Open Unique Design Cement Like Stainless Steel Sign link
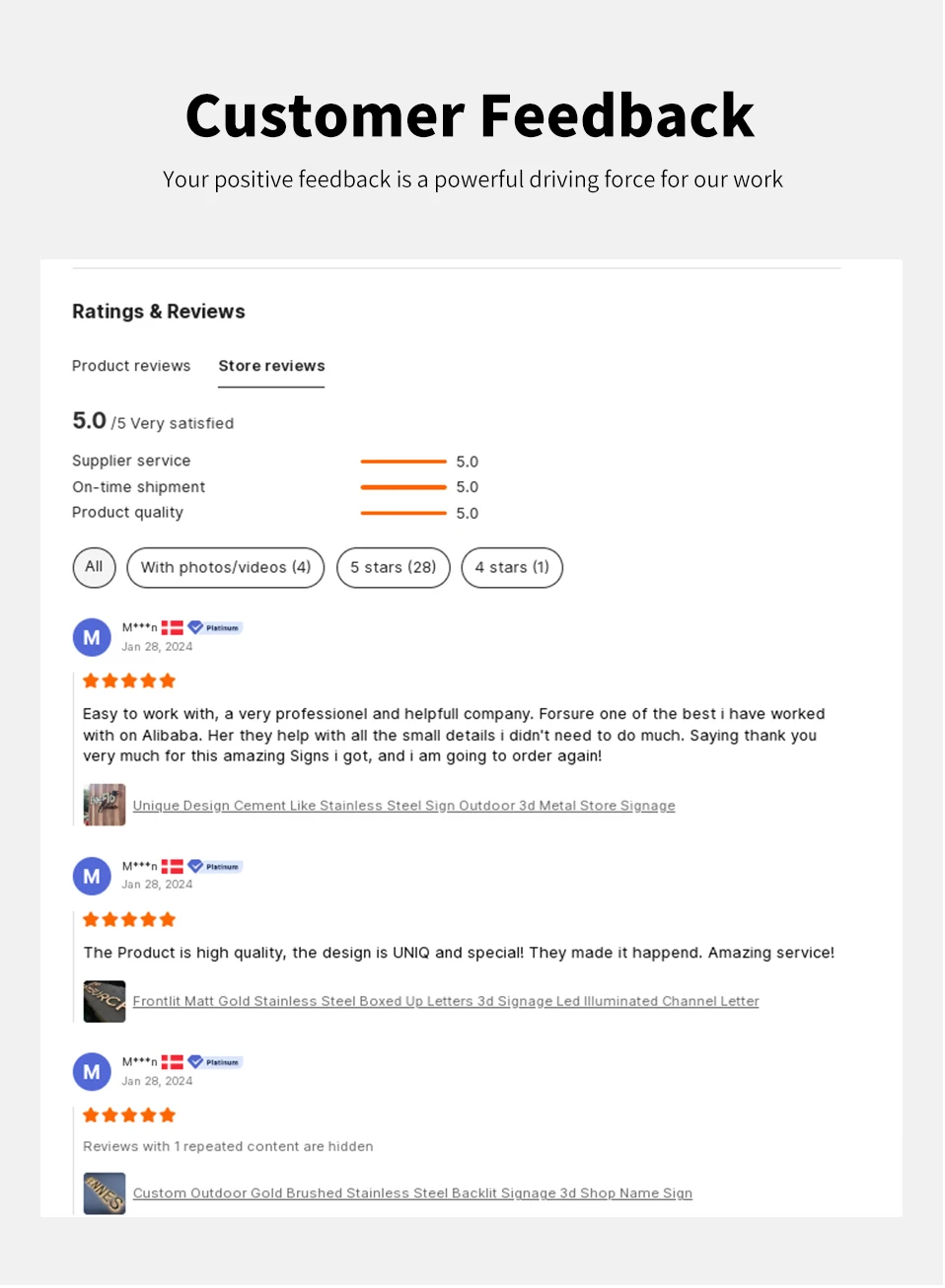Screen dimensions: 945x1288 click(x=404, y=806)
